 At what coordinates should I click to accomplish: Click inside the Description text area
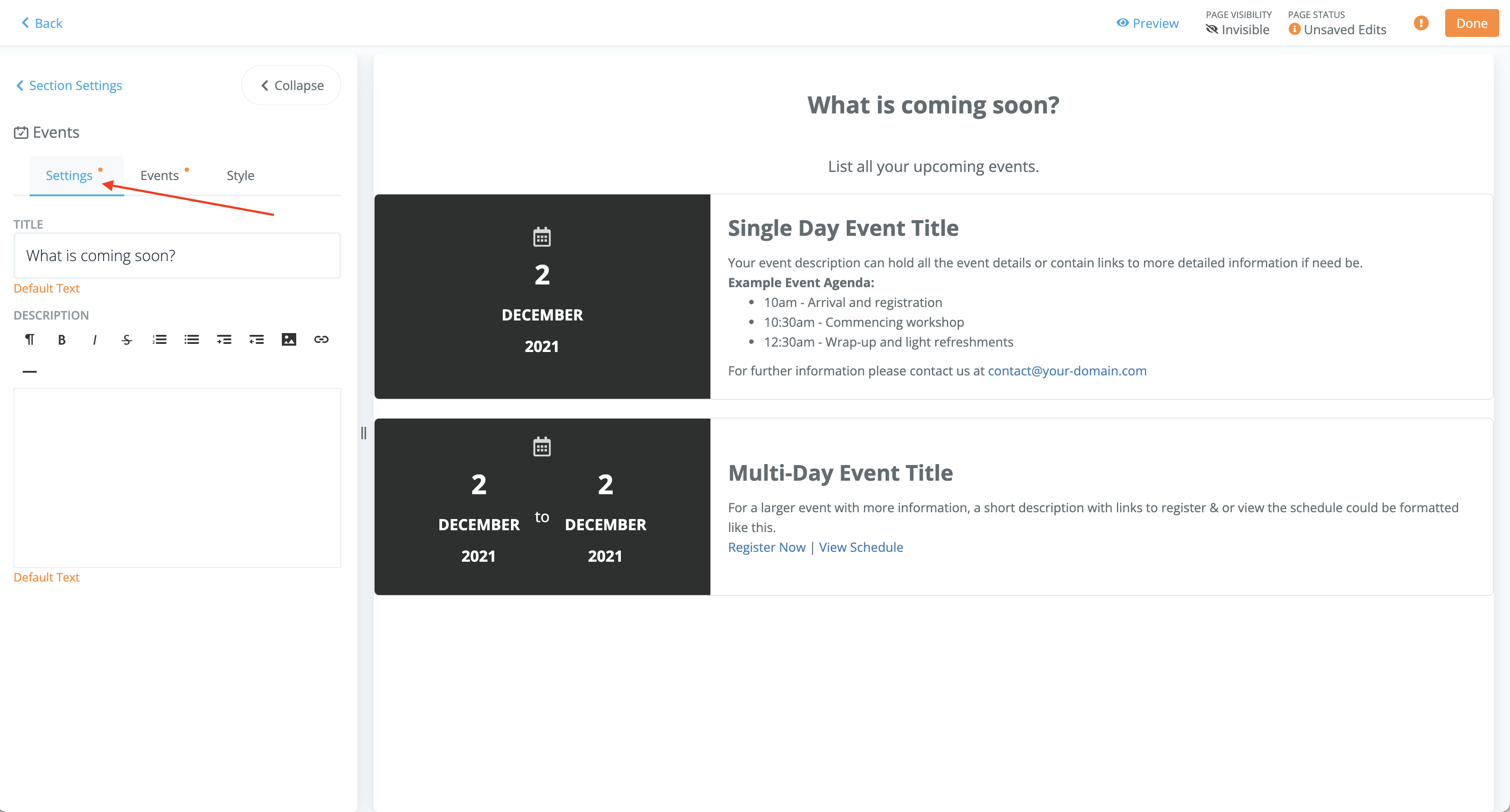click(177, 478)
